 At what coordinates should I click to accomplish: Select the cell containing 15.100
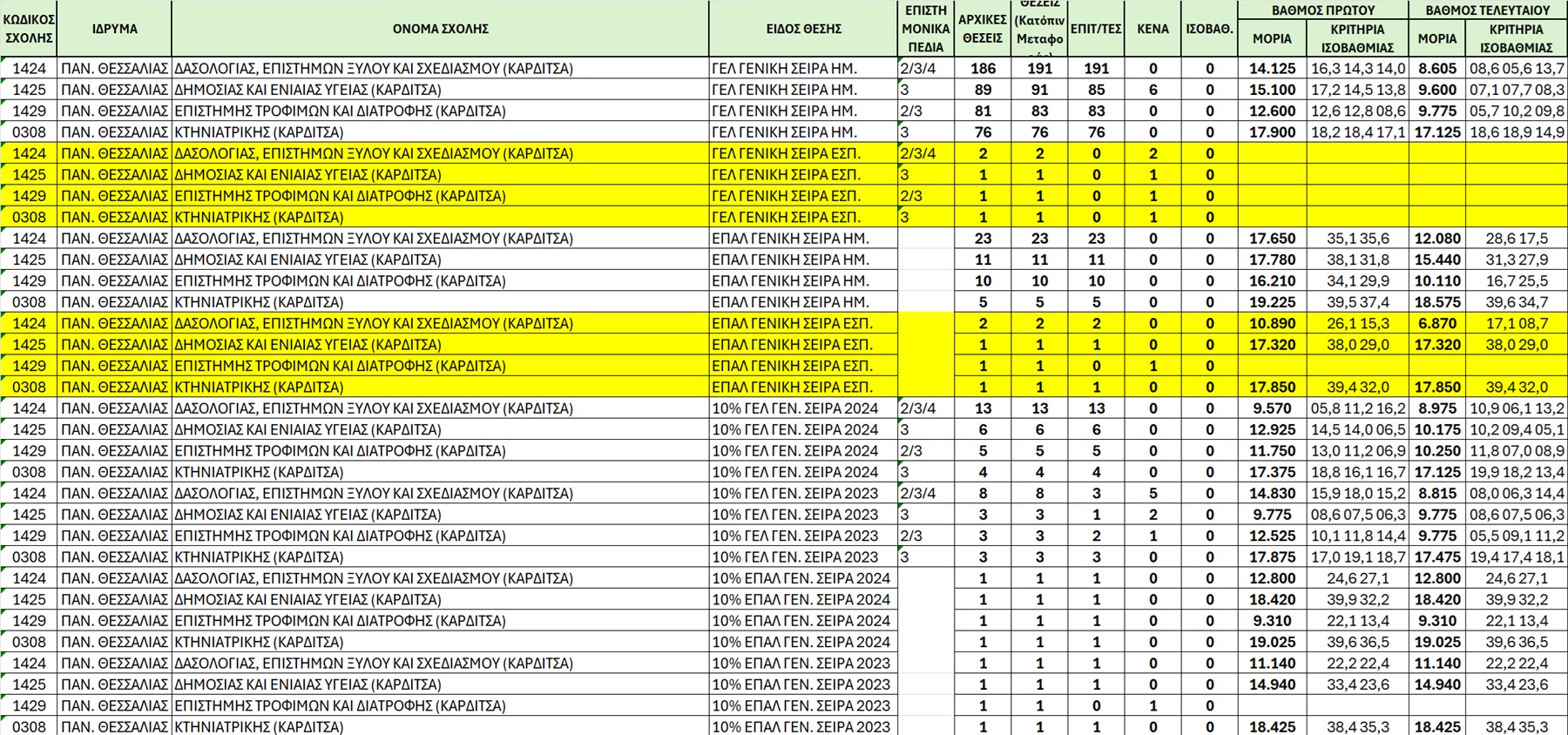pos(1272,90)
